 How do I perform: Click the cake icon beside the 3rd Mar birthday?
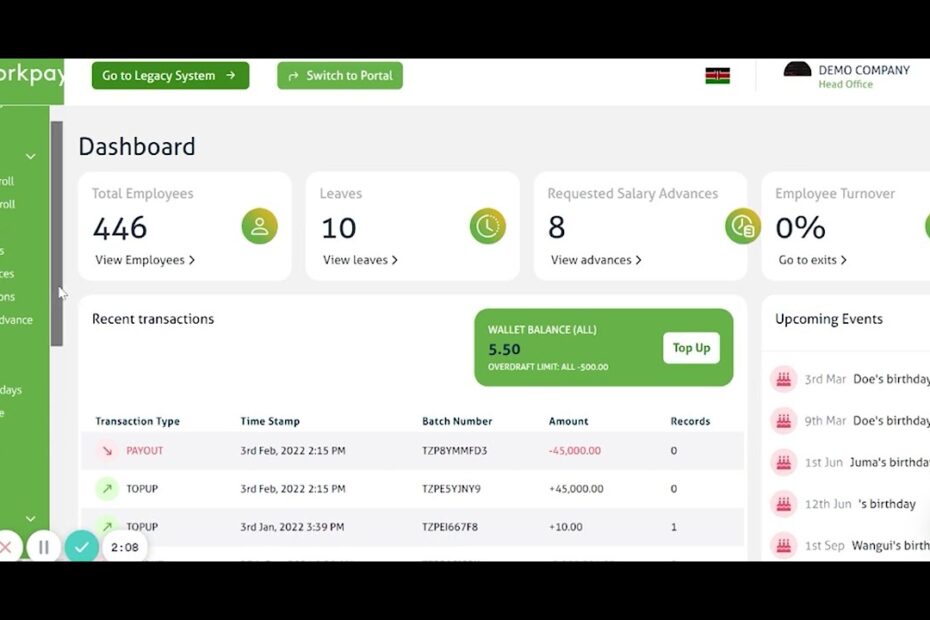point(783,379)
